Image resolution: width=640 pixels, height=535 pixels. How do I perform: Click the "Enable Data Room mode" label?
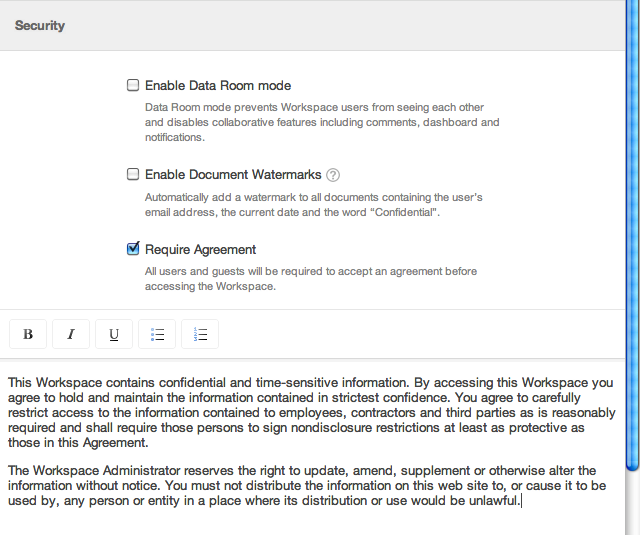(218, 86)
